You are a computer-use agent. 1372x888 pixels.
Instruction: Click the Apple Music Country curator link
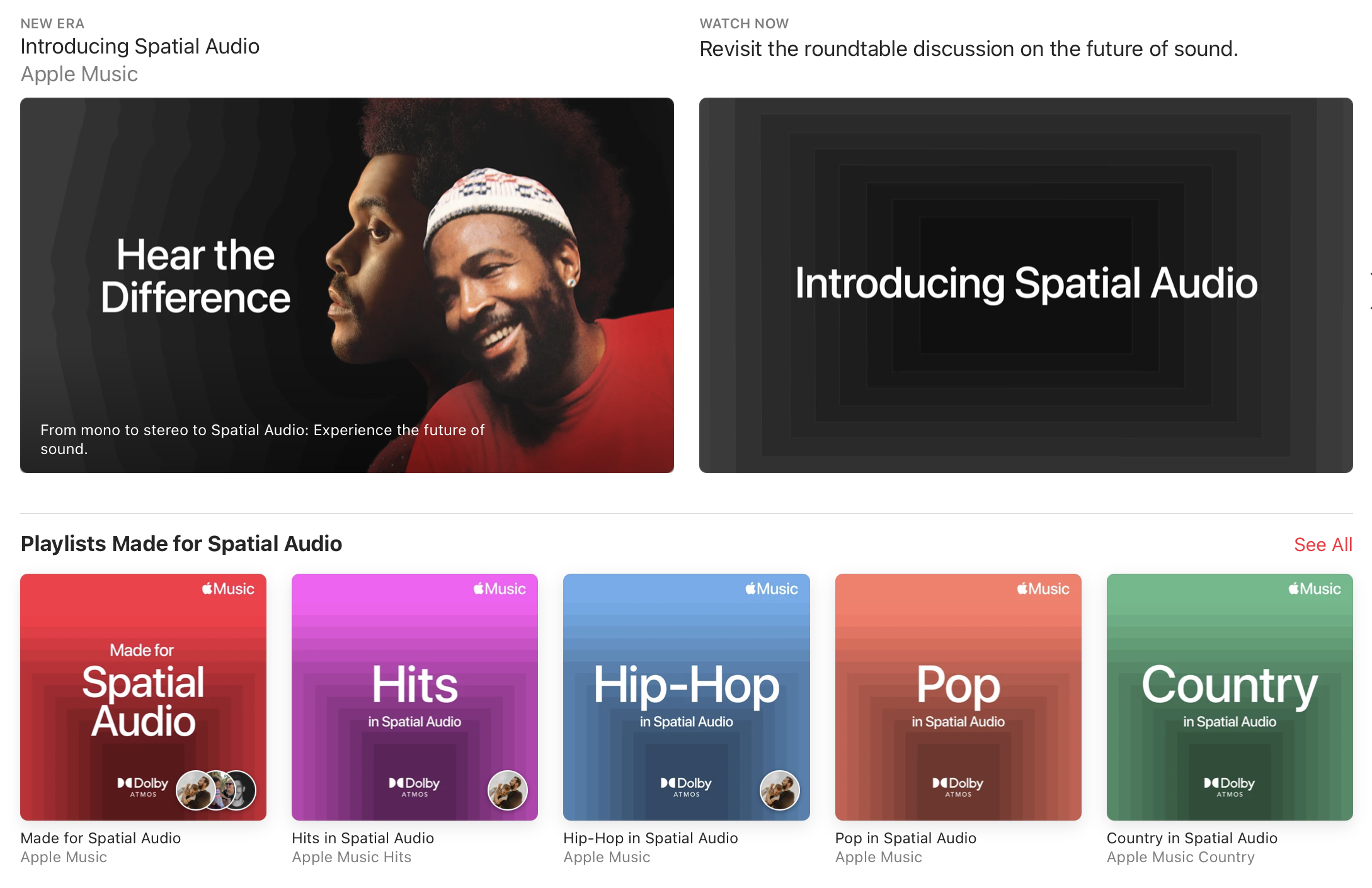[x=1180, y=857]
